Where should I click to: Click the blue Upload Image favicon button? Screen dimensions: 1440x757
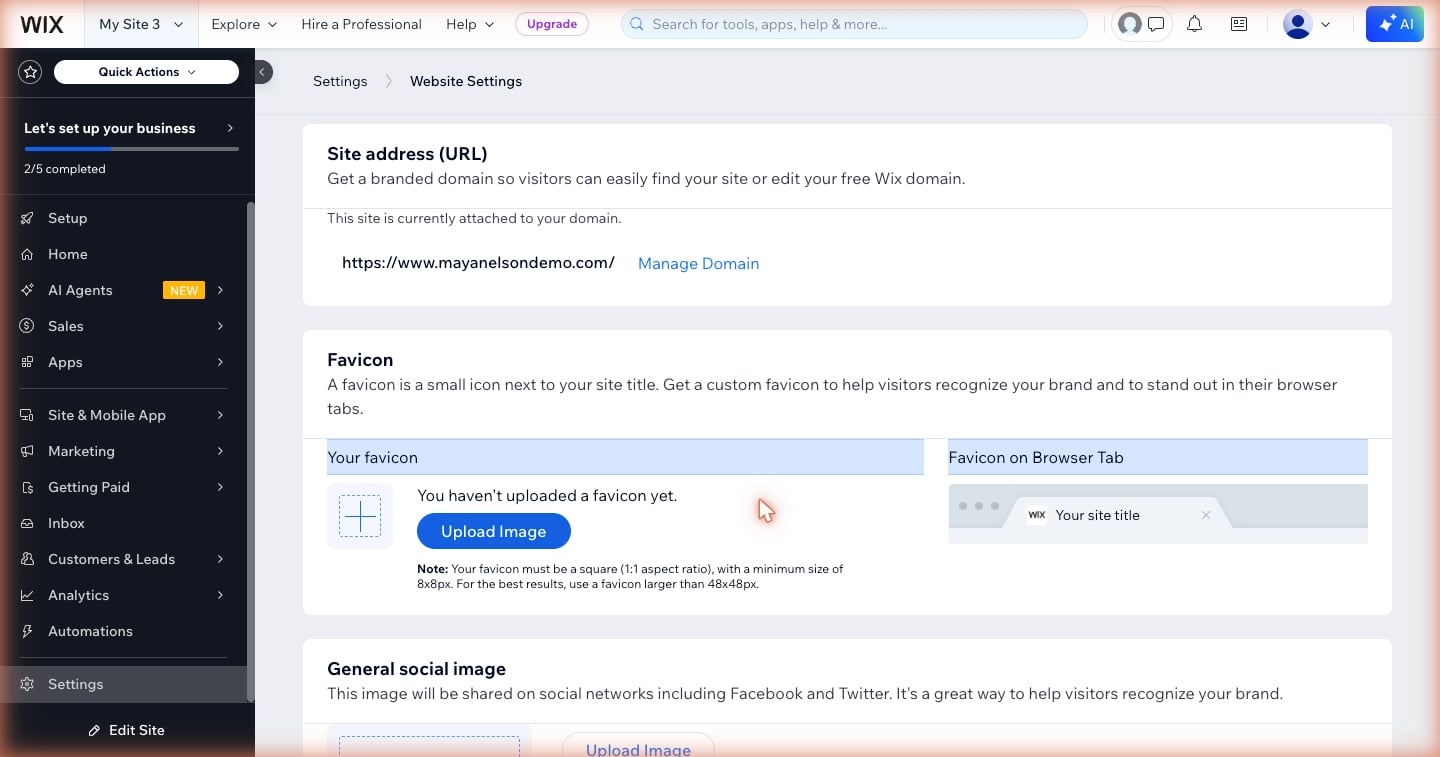[494, 531]
